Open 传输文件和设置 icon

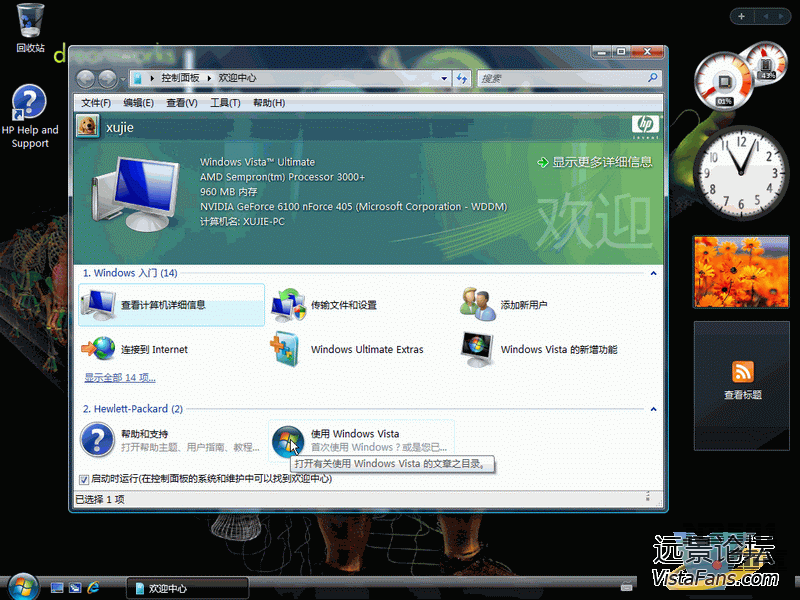(288, 304)
